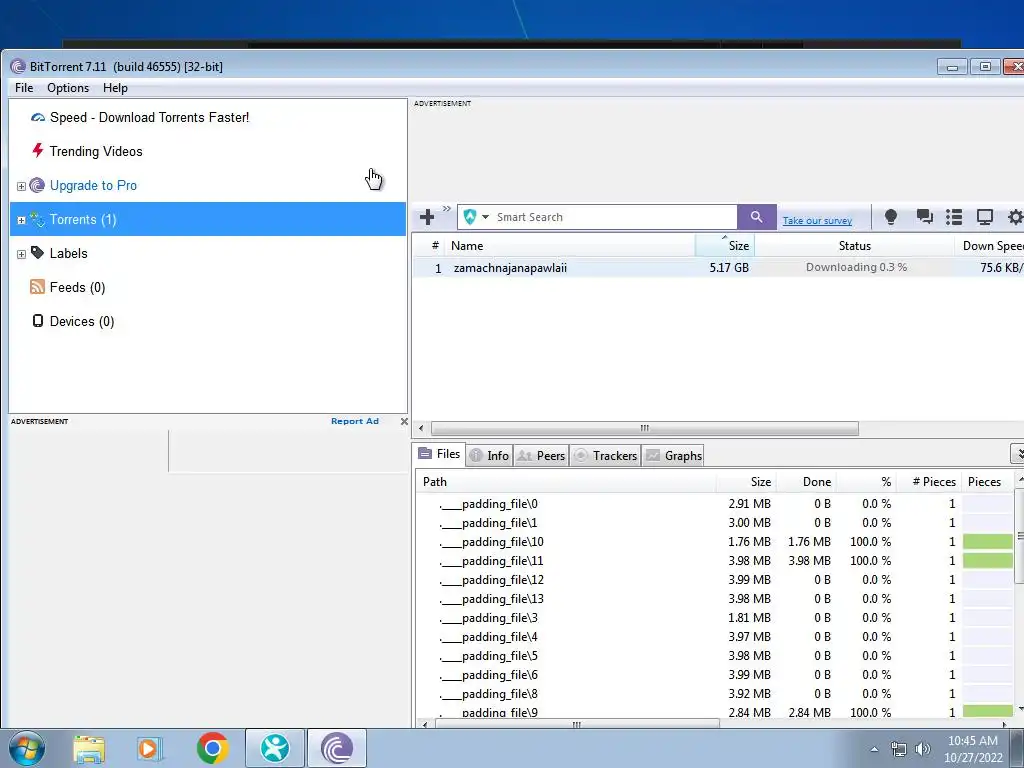Open the Help menu

click(x=115, y=88)
